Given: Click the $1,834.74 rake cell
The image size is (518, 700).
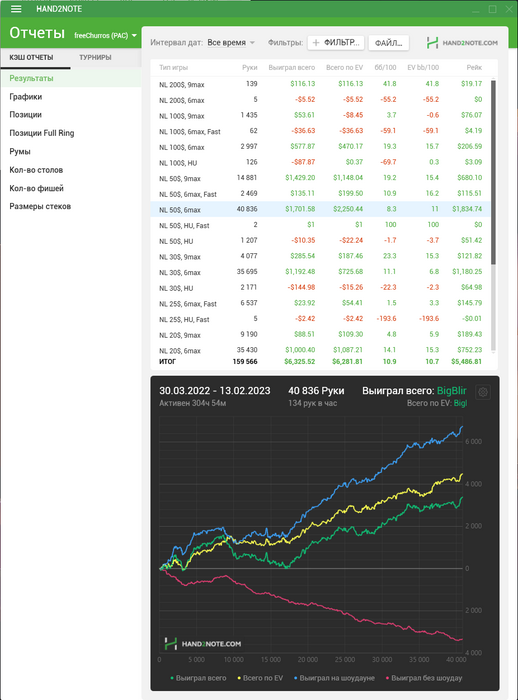Looking at the screenshot, I should click(x=467, y=209).
